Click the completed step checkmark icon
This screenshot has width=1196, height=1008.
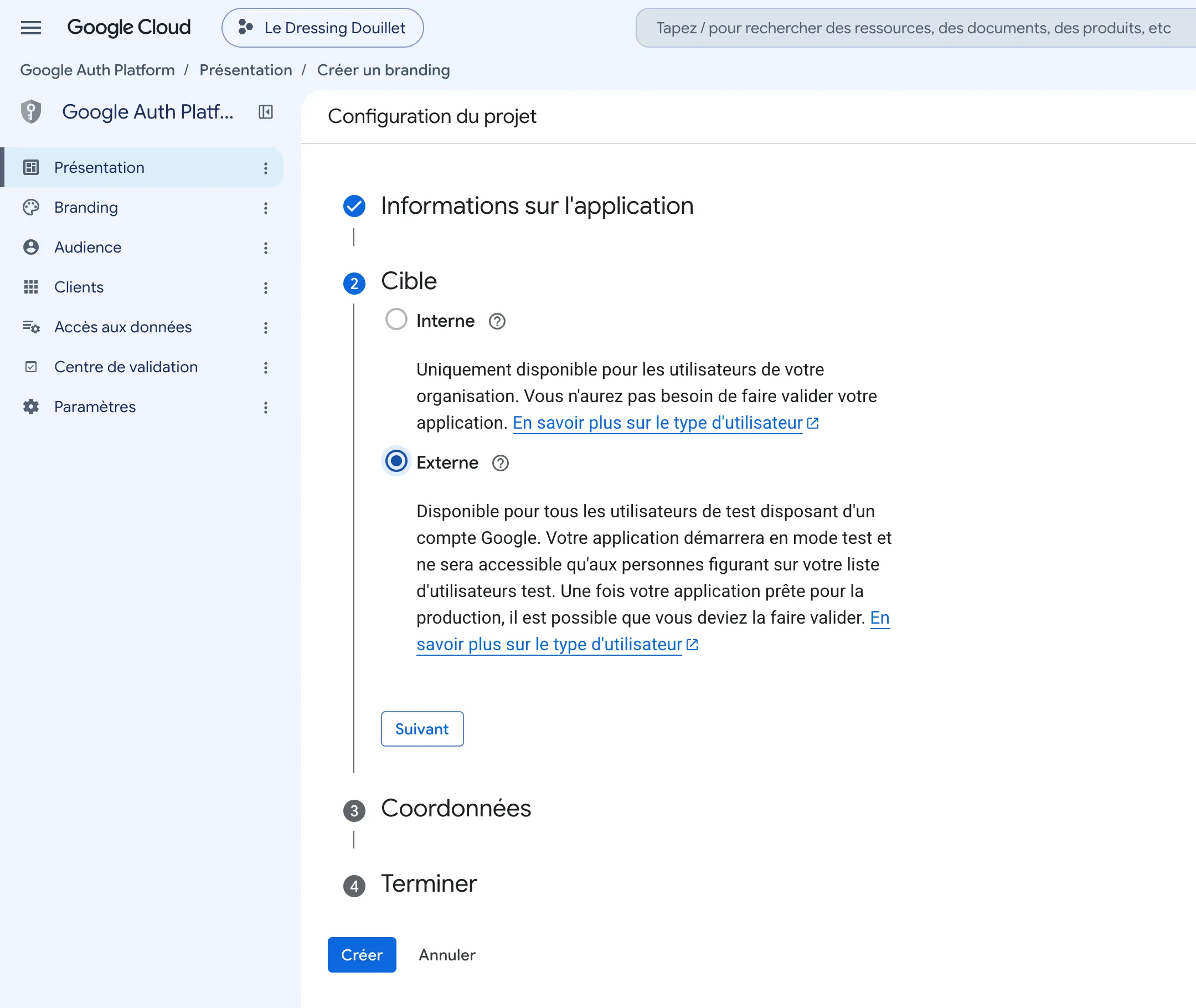click(x=354, y=206)
